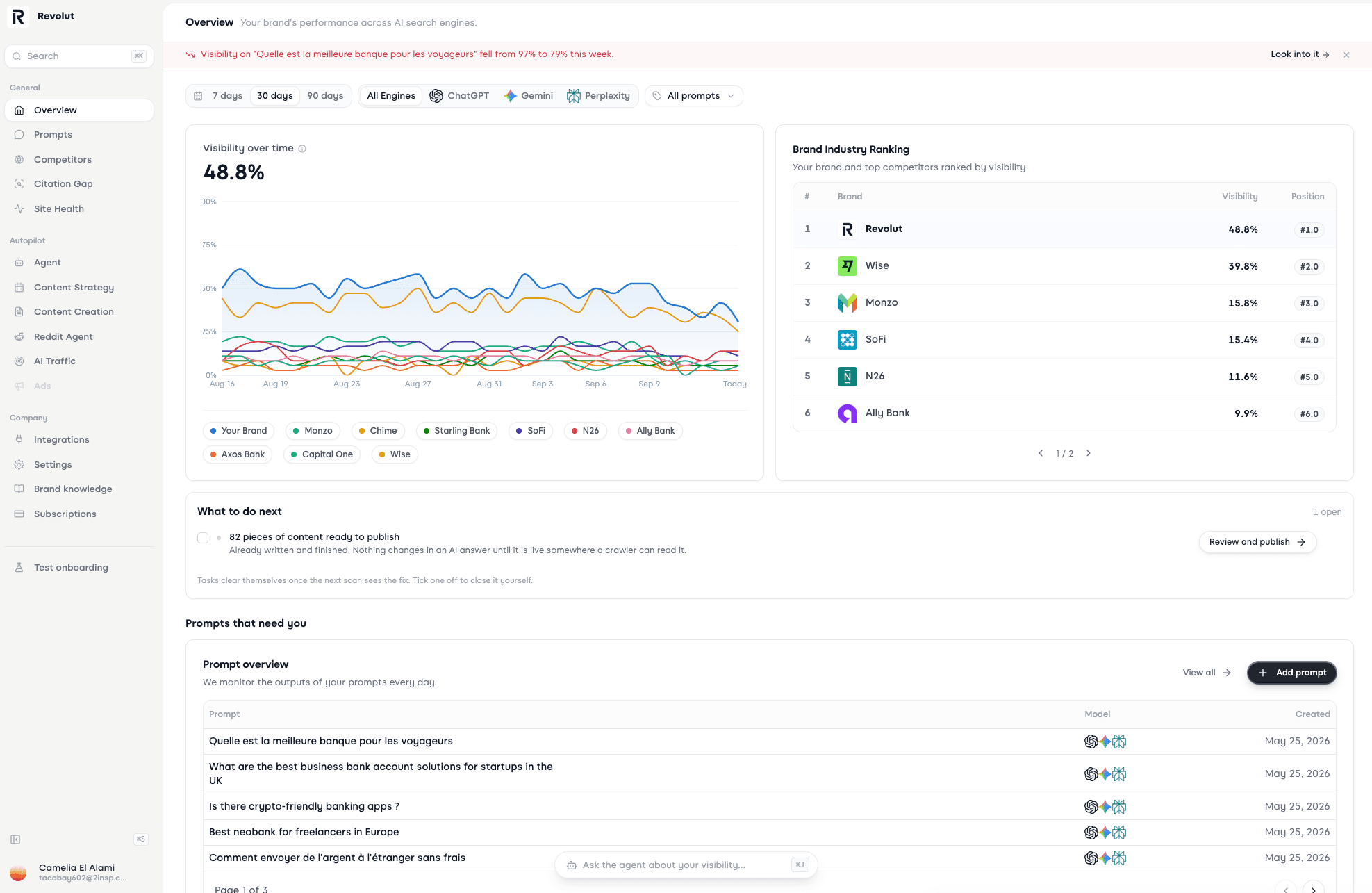
Task: Click the model icons for crypto-friendly banking prompt
Action: (x=1105, y=807)
